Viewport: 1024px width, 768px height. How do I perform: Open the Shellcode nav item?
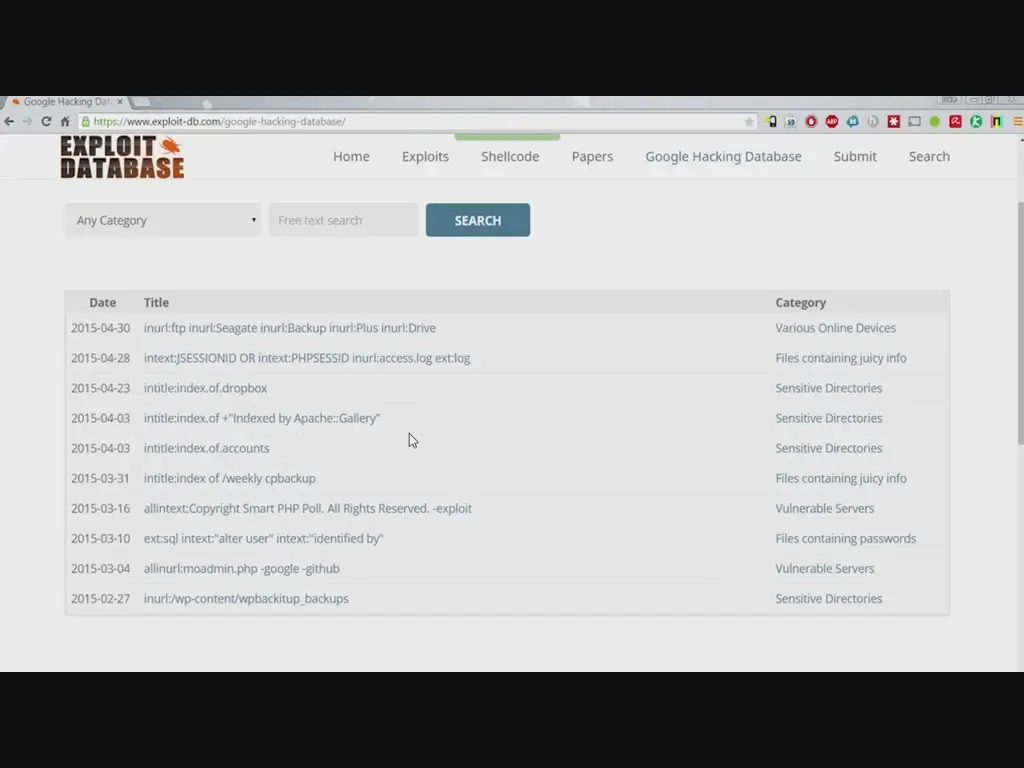coord(510,157)
